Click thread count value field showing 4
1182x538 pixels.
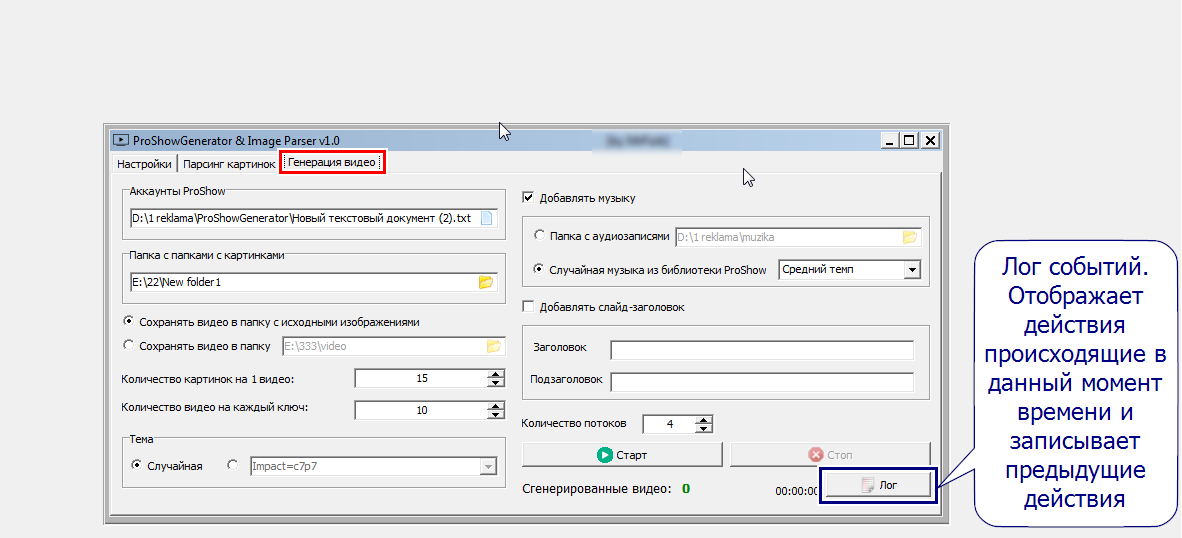(x=669, y=424)
